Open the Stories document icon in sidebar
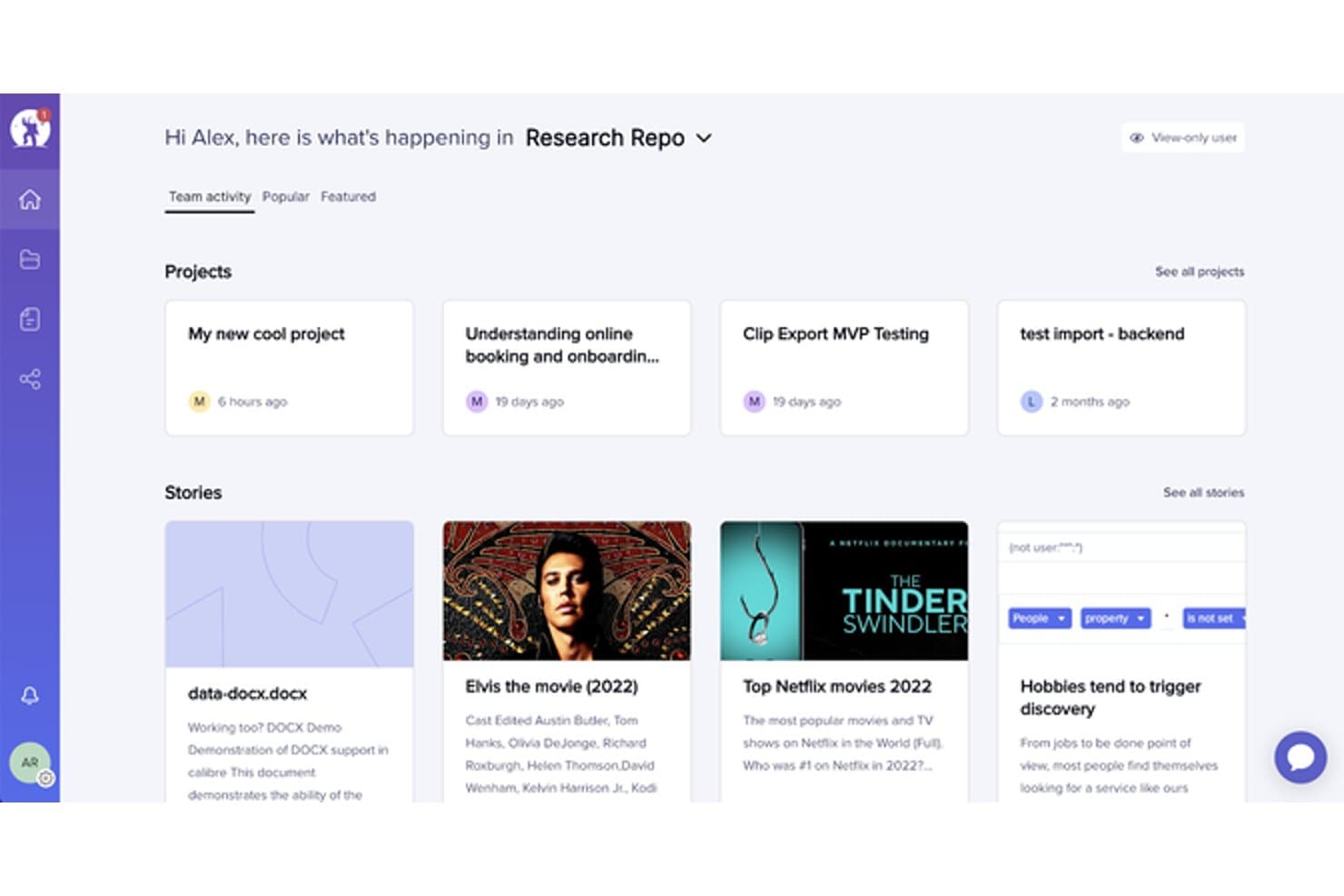The image size is (1344, 896). coord(30,320)
